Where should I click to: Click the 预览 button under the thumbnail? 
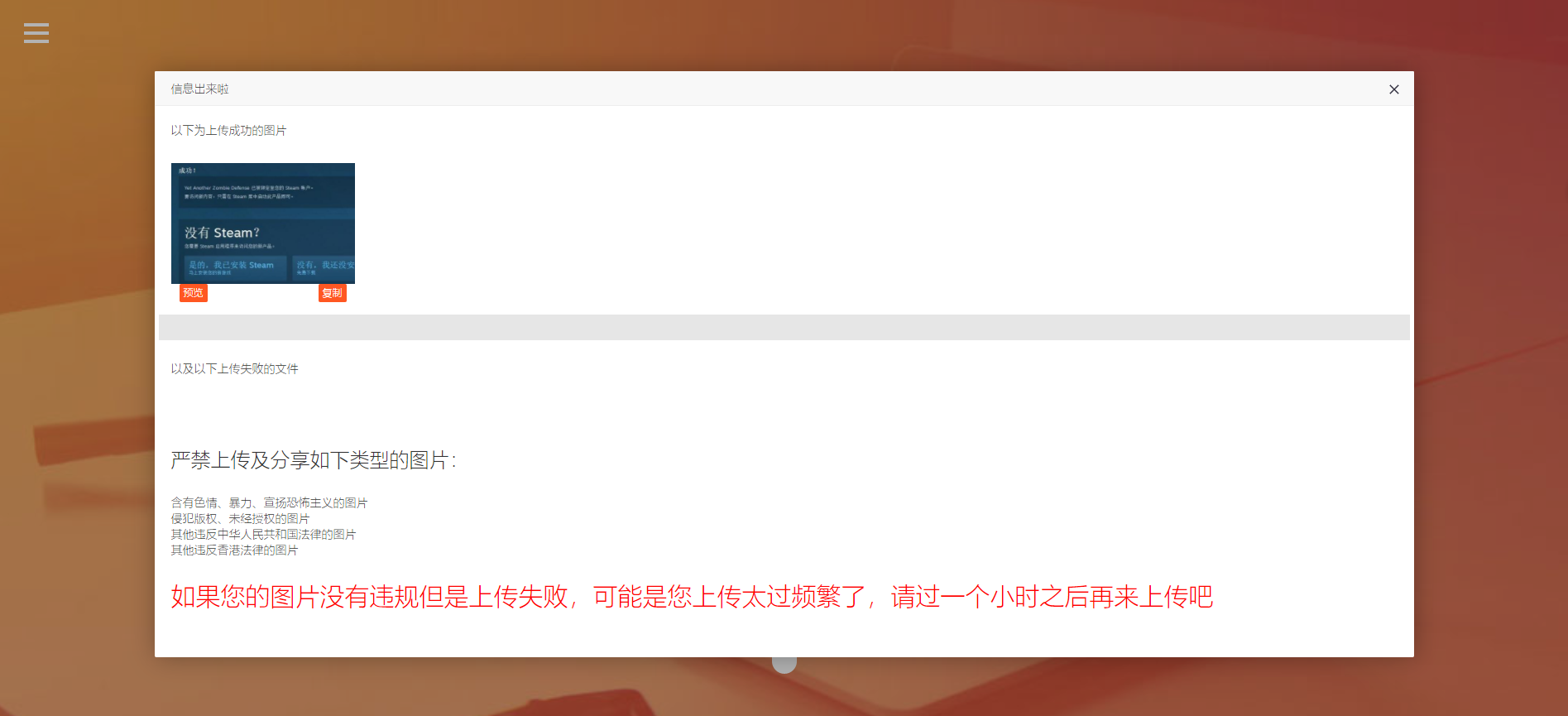tap(194, 293)
